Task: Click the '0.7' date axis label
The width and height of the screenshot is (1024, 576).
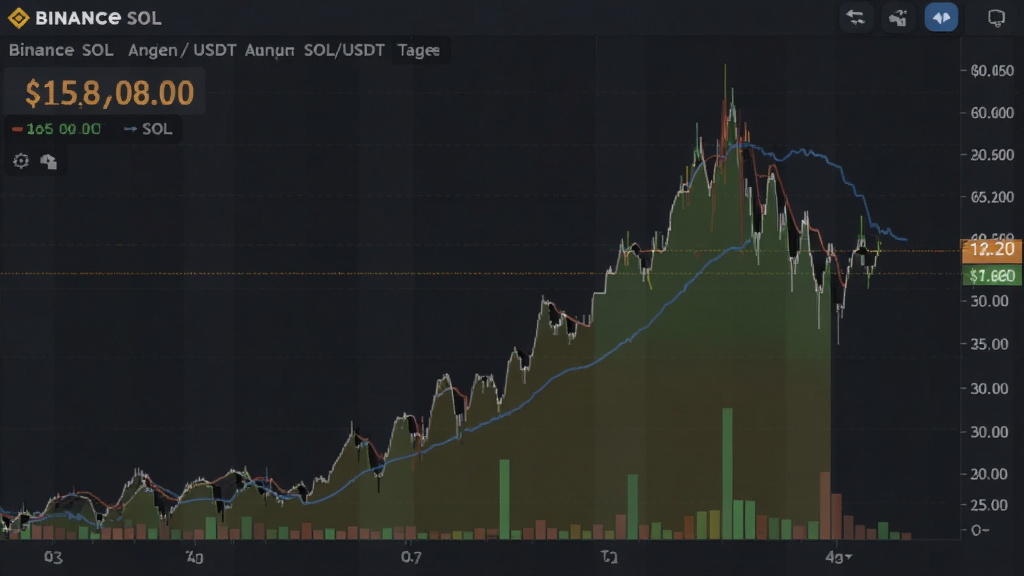Action: point(411,557)
